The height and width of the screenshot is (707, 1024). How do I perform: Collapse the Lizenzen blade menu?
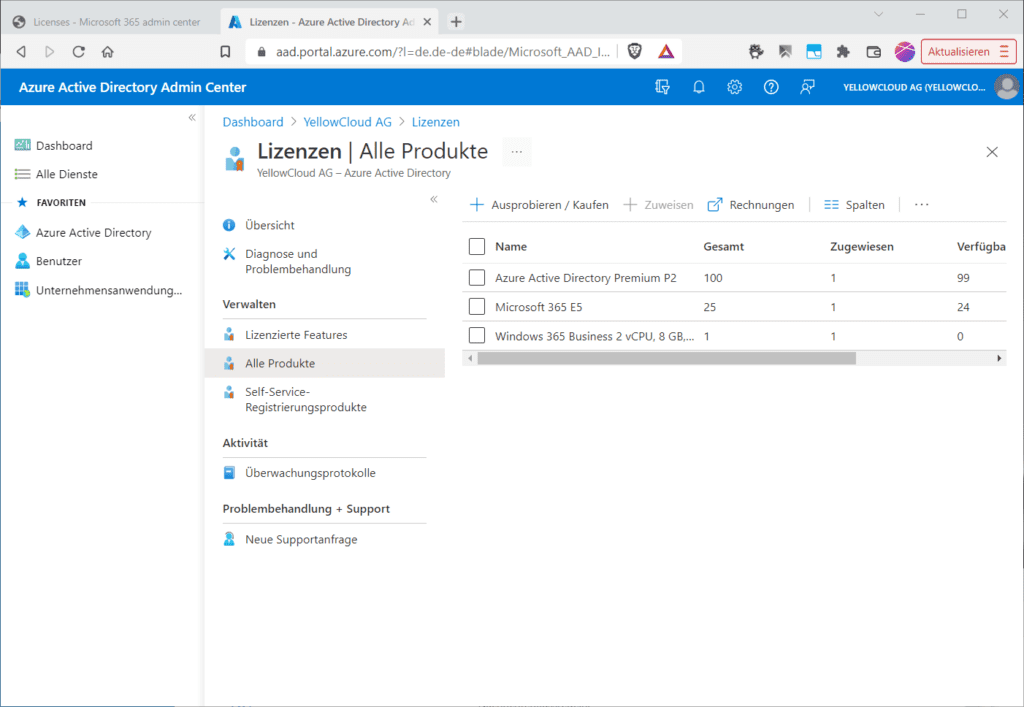coord(434,199)
